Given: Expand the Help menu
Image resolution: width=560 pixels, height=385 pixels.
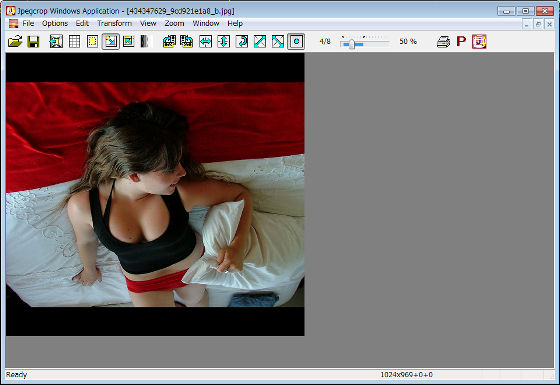Looking at the screenshot, I should click(235, 24).
